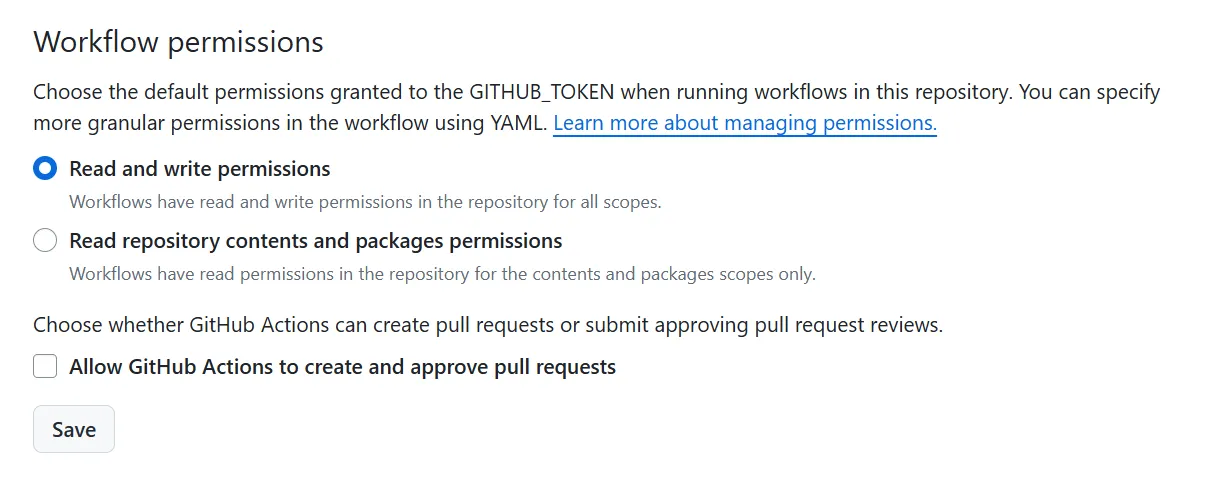Click the 'read and write permissions for all scopes' description
This screenshot has width=1210, height=491.
click(x=365, y=201)
